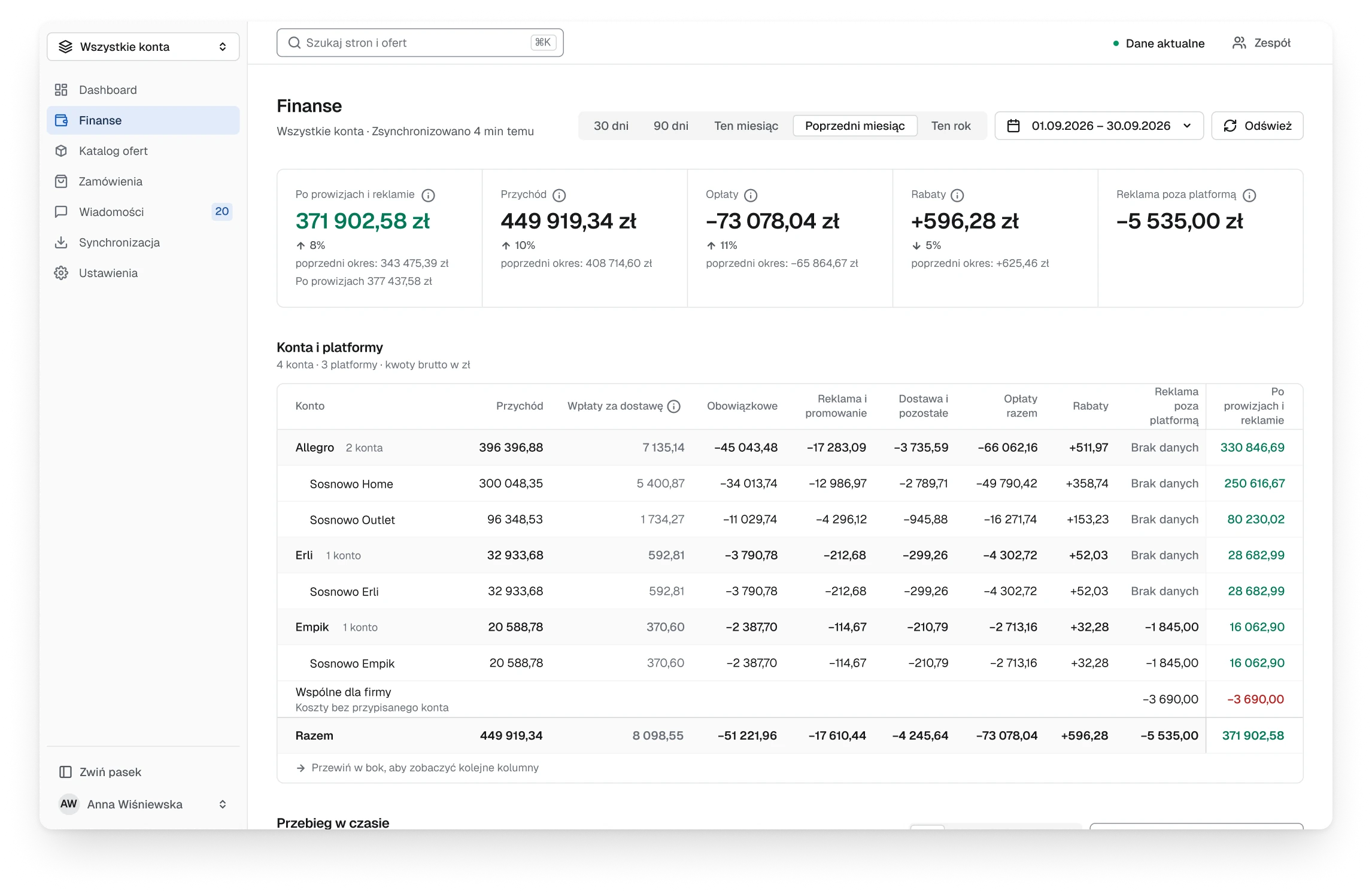Click the Zespół button
The width and height of the screenshot is (1372, 894).
[1261, 43]
